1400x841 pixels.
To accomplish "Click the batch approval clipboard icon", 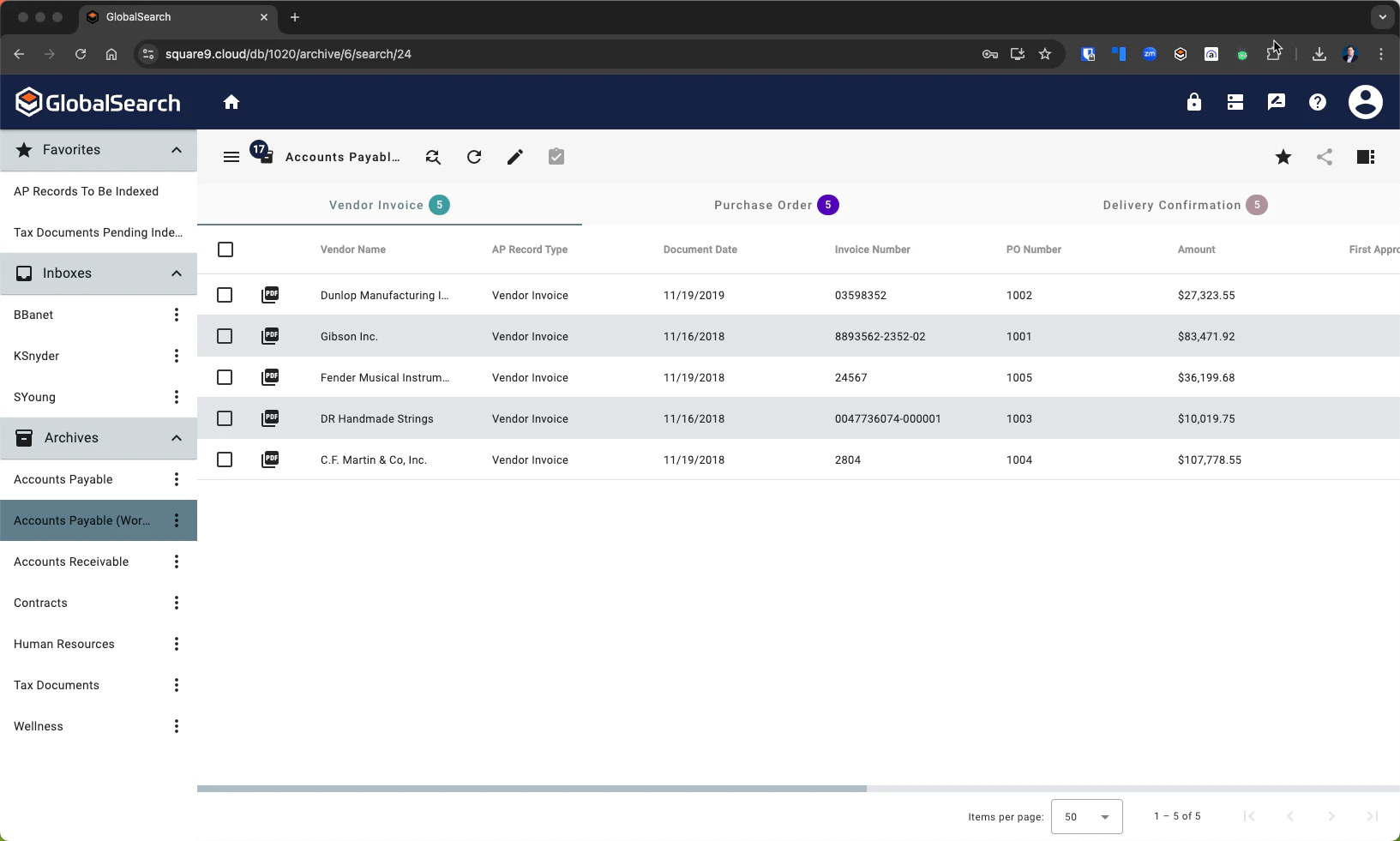I will [556, 157].
